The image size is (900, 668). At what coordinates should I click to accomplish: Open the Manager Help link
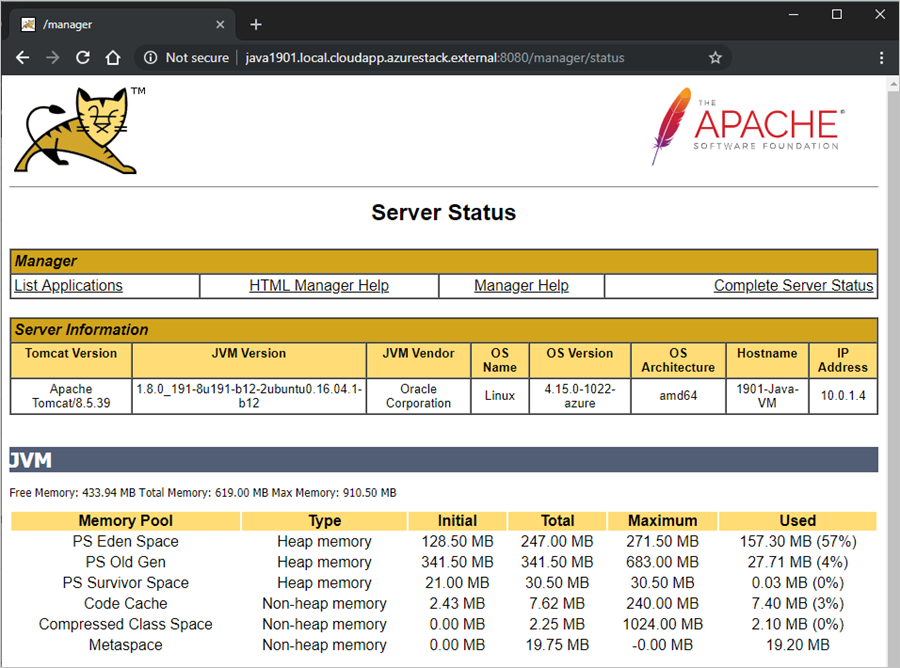(x=521, y=285)
